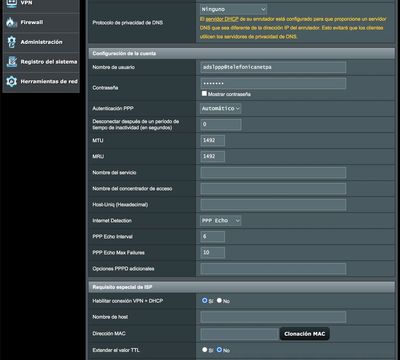Click the Opciones PPPD adicionales field
Screen dimensions: 400x360
(273, 268)
